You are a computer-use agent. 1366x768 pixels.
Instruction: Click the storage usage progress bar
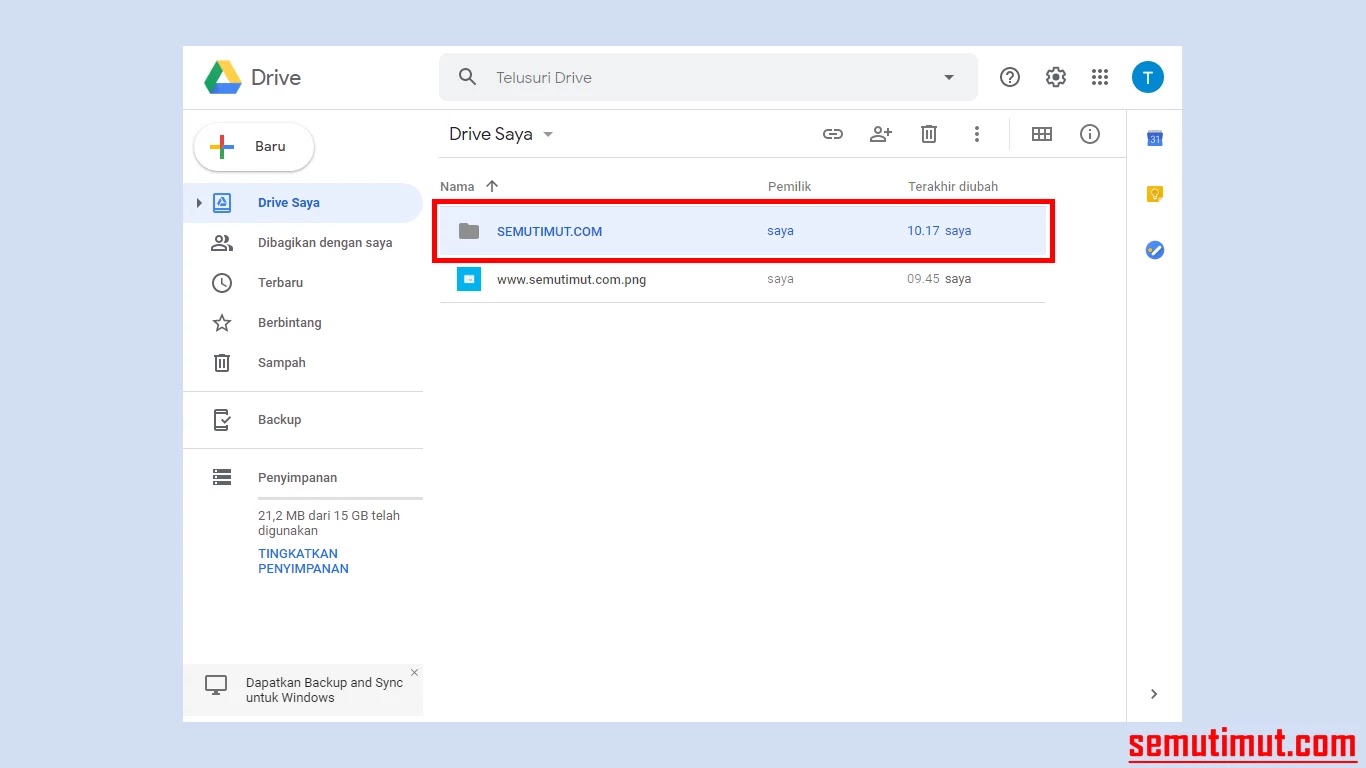click(340, 498)
